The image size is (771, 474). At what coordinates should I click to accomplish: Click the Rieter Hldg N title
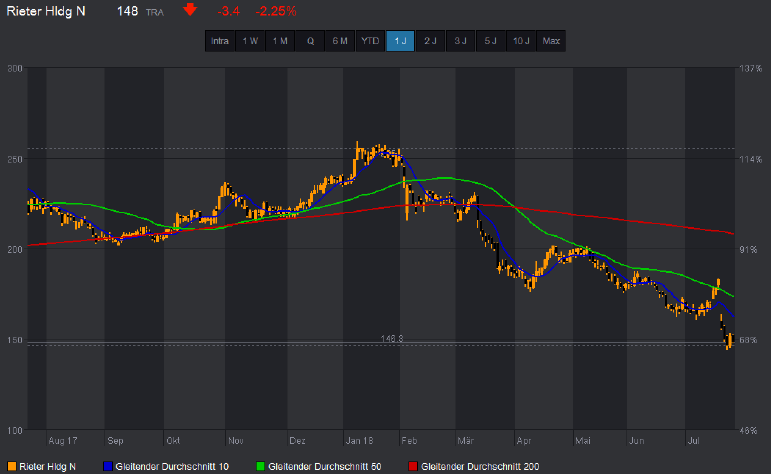click(46, 11)
